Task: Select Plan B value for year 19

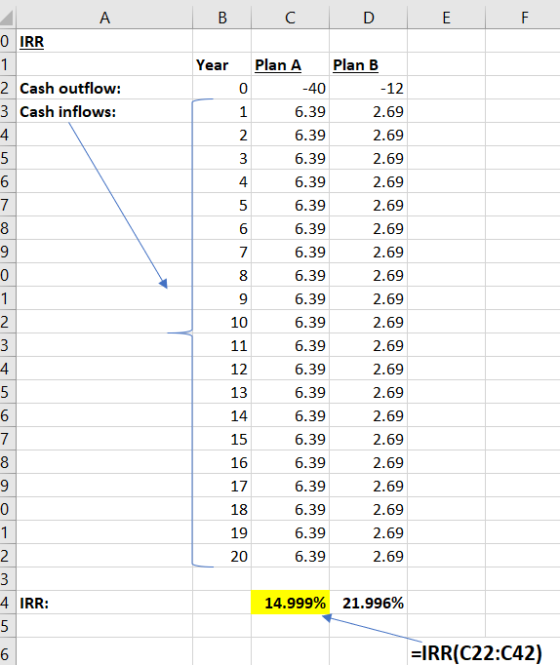Action: coord(368,533)
